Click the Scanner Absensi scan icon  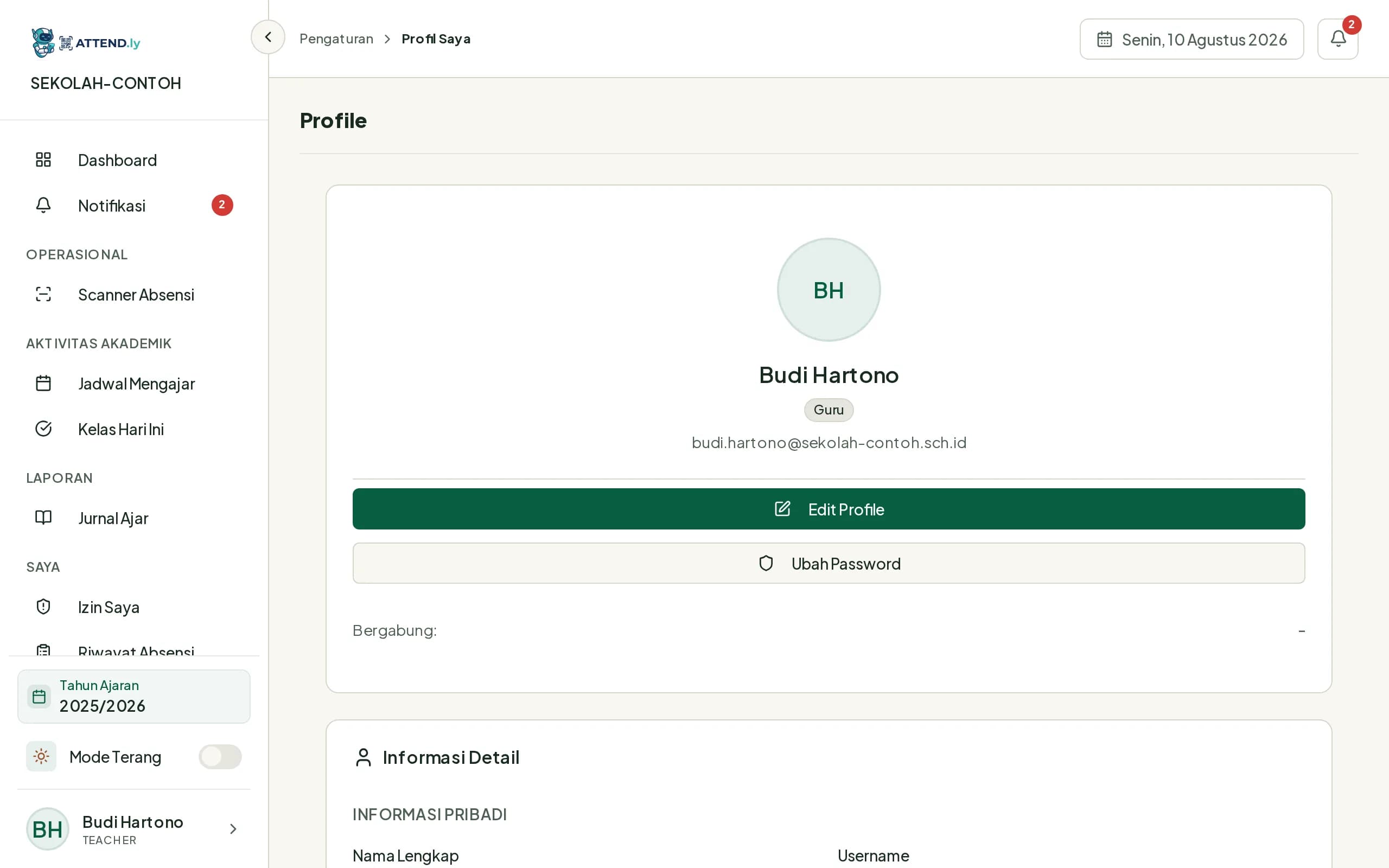click(x=43, y=294)
